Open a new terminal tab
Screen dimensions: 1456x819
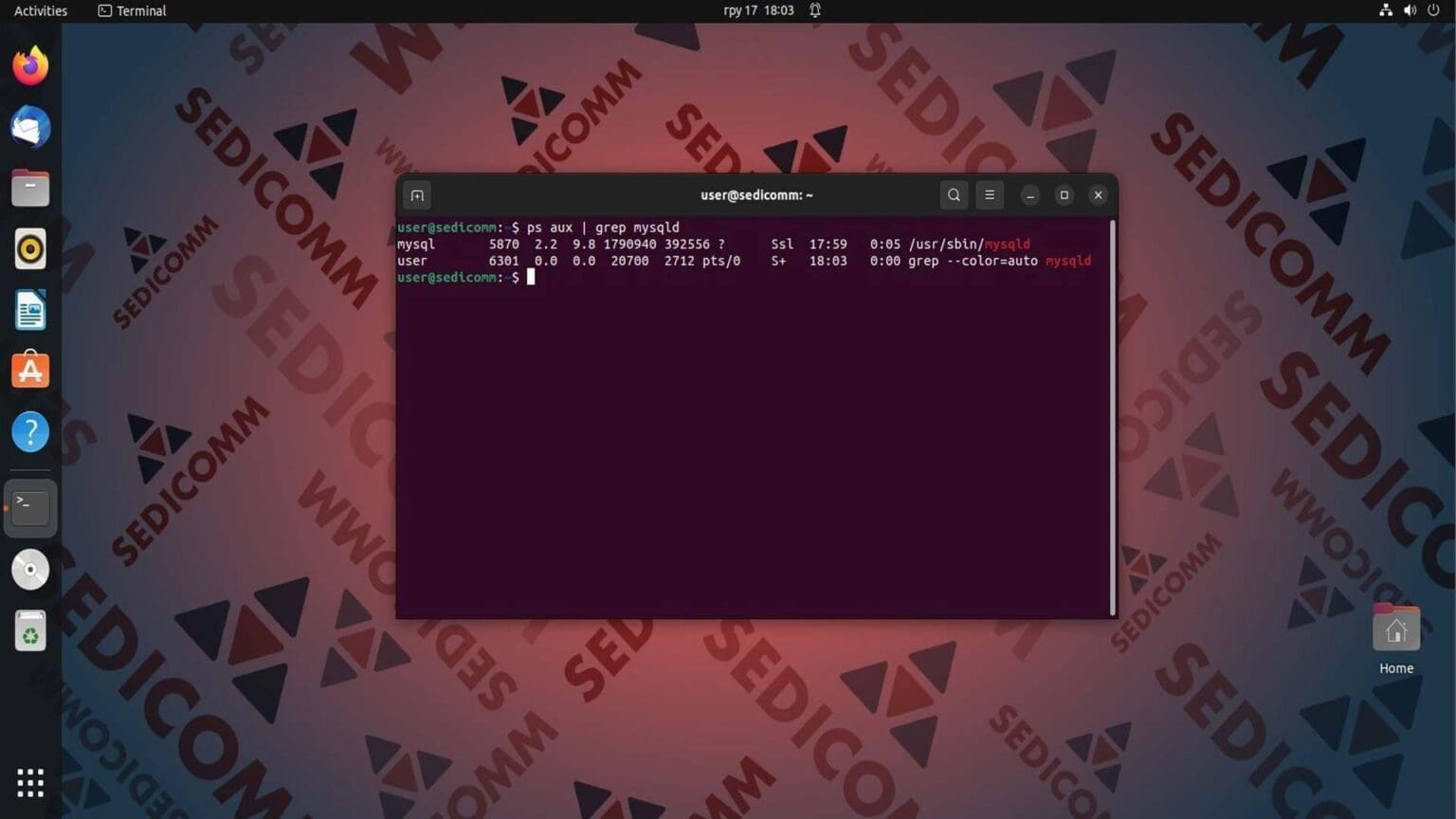pos(416,194)
